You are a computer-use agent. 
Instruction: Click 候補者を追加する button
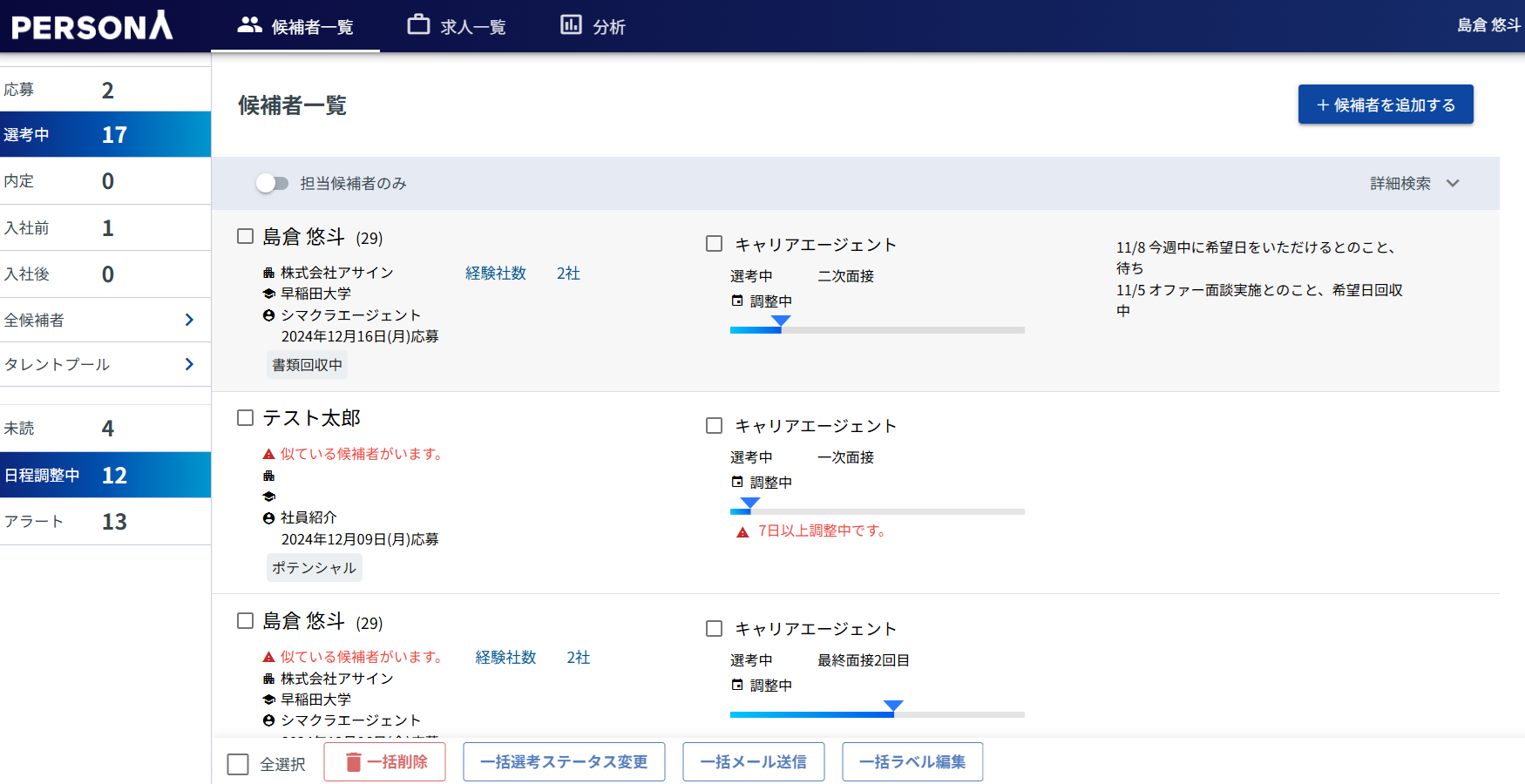coord(1386,105)
